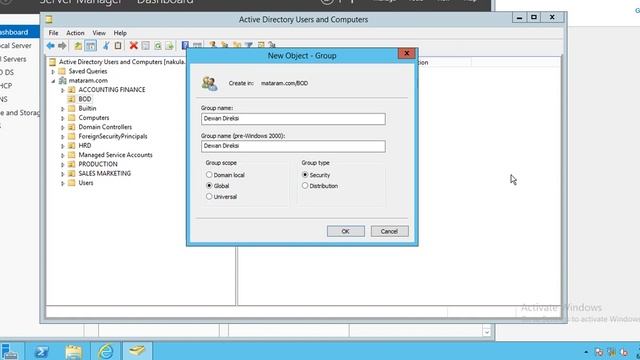Open File Explorer from the taskbar

coord(73,351)
